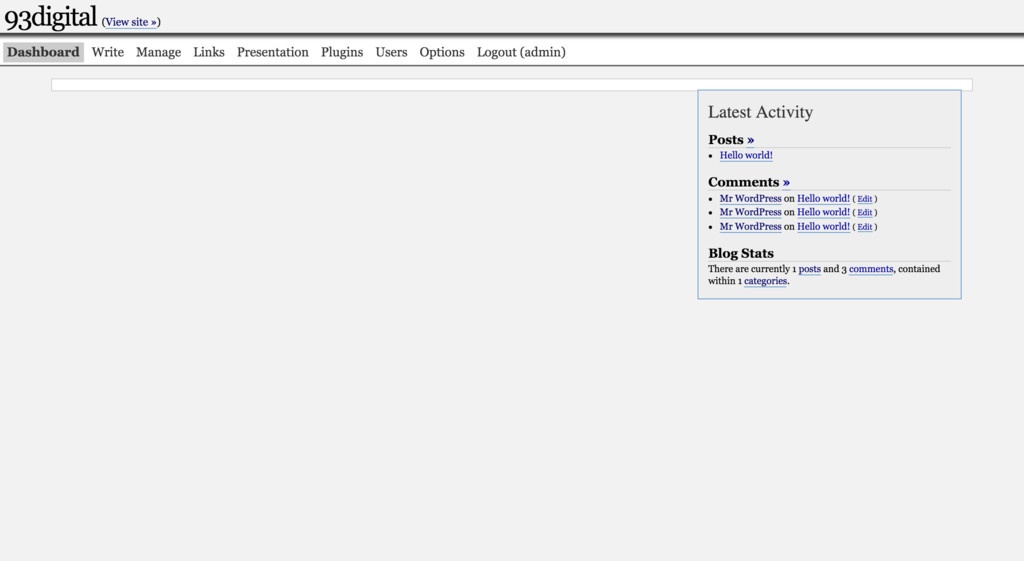Open Hello world! in the third comment
The height and width of the screenshot is (561, 1024).
point(823,227)
